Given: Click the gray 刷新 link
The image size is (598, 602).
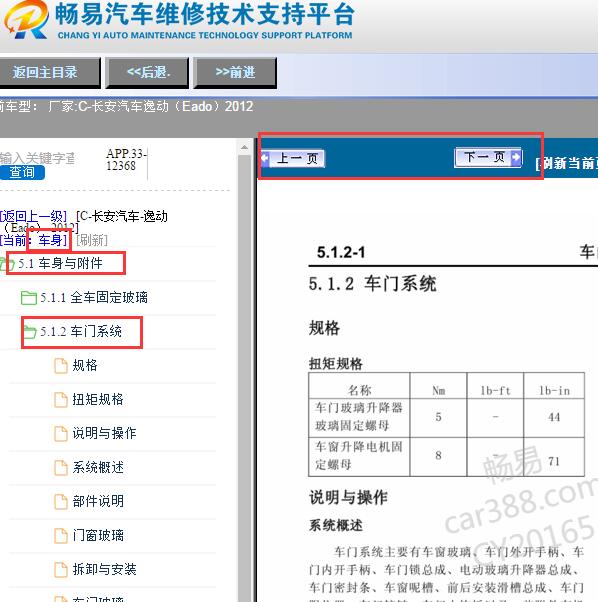Looking at the screenshot, I should click(x=92, y=240).
